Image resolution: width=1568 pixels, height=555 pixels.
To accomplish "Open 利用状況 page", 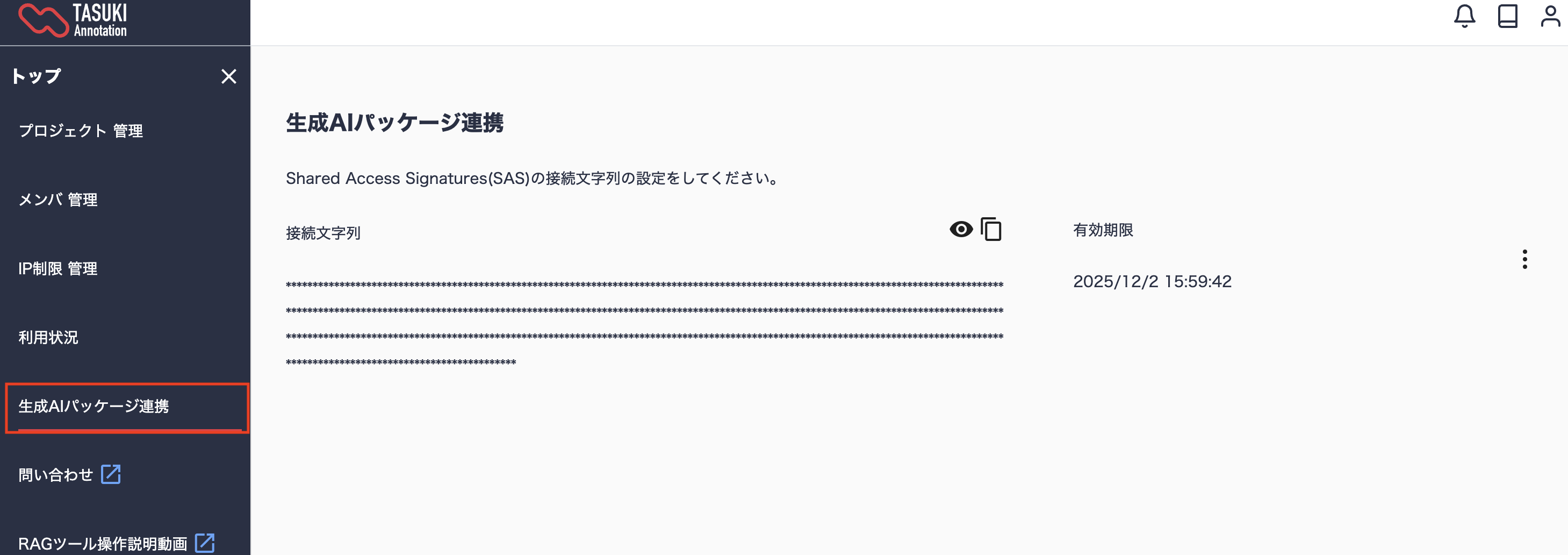I will (x=48, y=338).
